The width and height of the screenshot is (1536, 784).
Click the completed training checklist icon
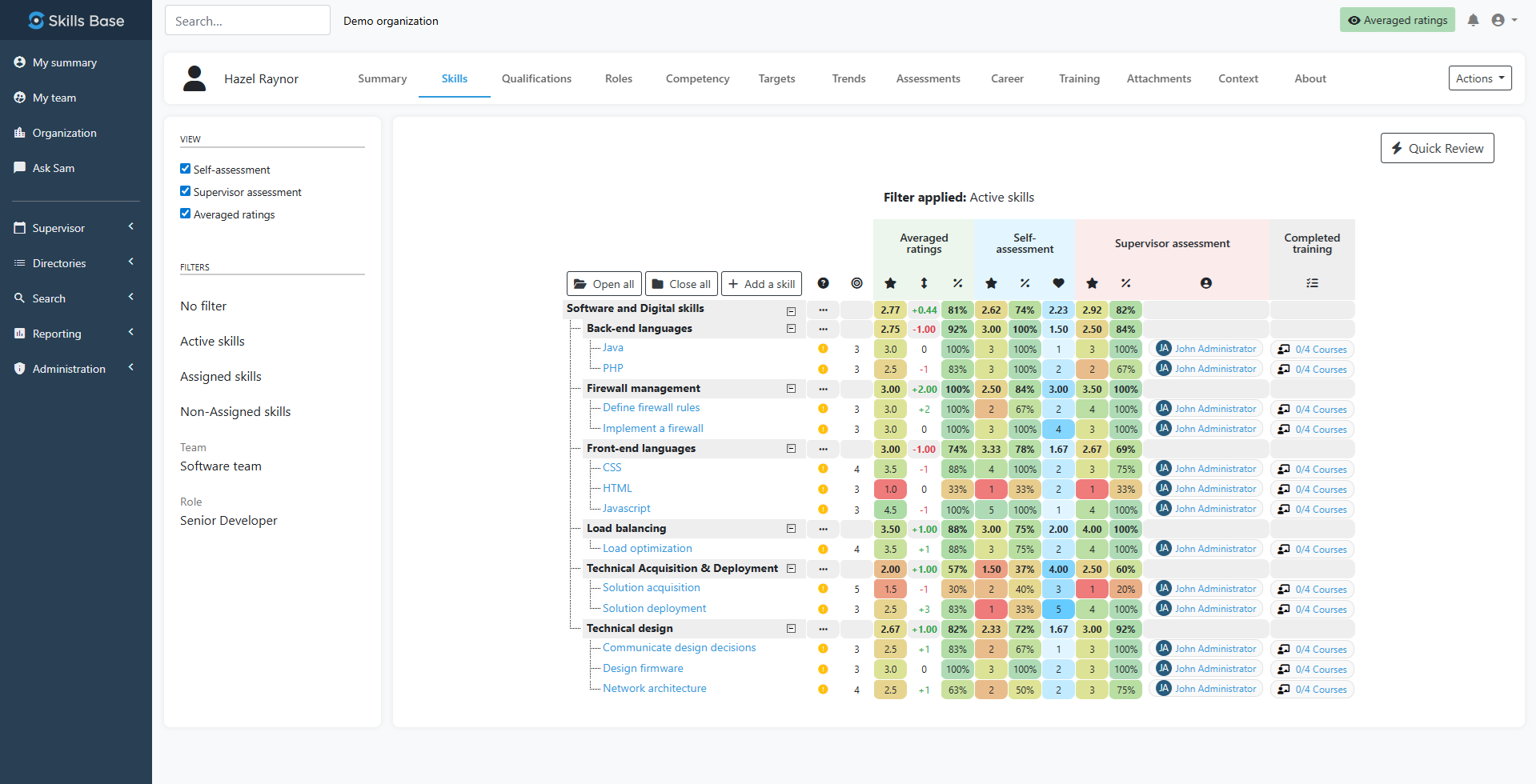coord(1312,283)
